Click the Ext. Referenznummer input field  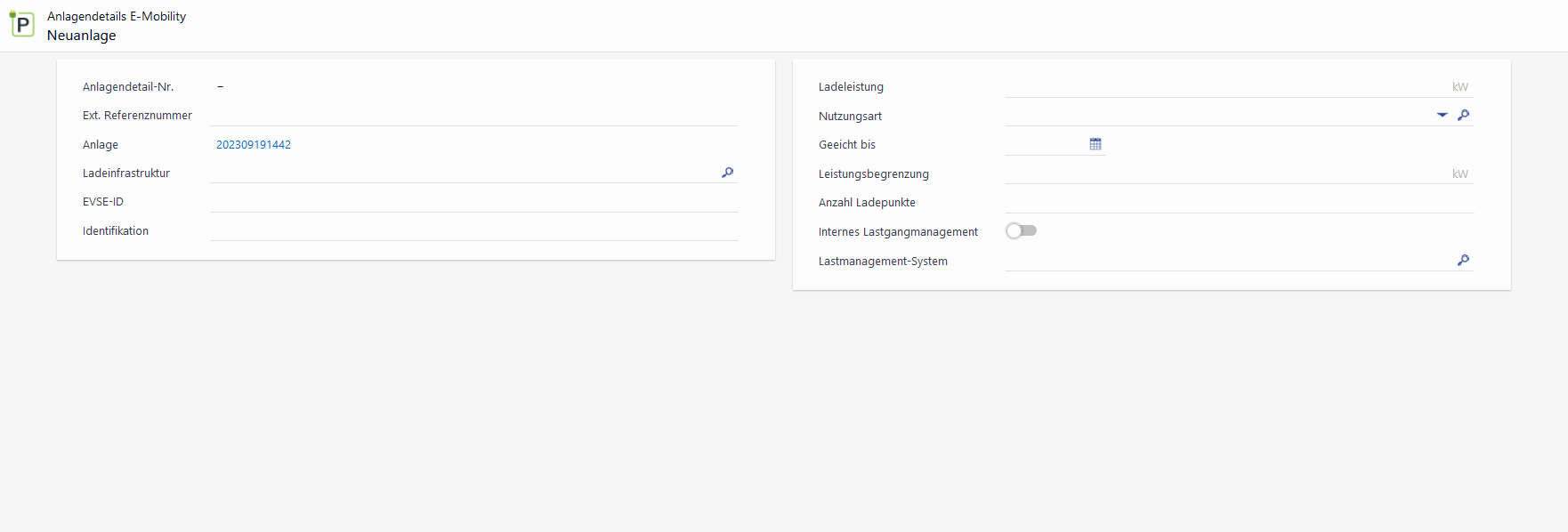(x=473, y=116)
